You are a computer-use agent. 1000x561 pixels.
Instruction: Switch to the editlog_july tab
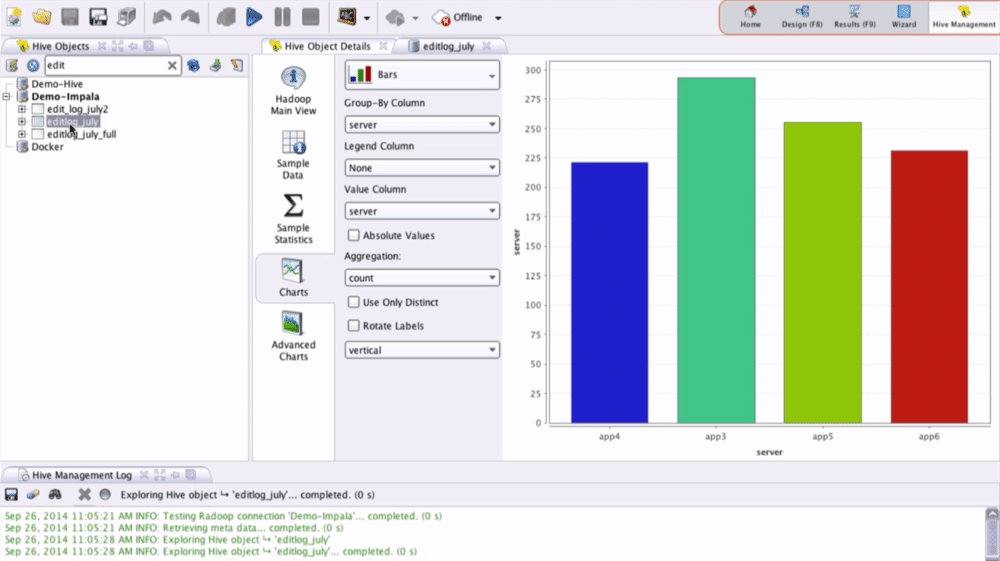click(448, 46)
